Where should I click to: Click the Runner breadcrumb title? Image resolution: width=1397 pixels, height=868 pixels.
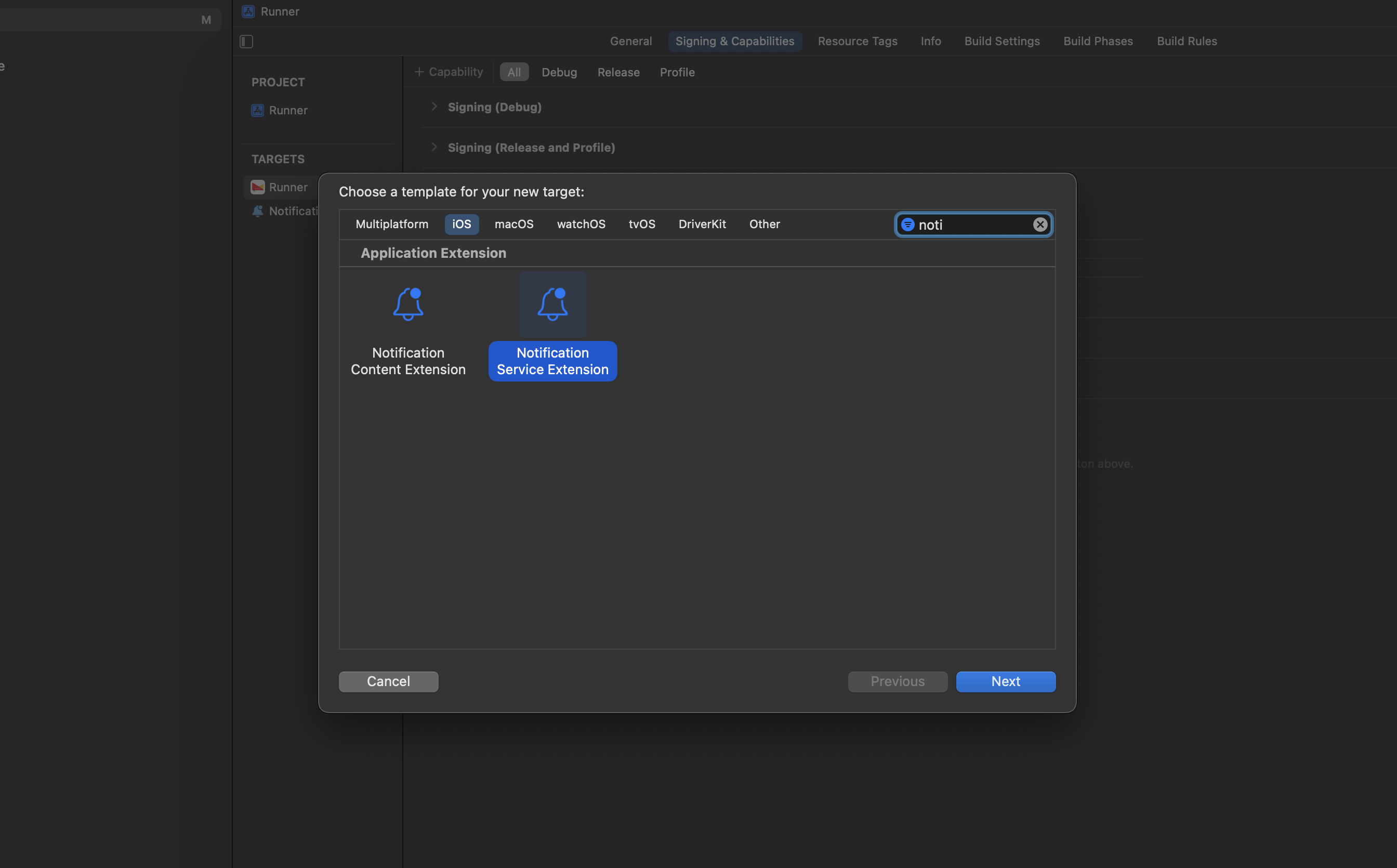280,11
